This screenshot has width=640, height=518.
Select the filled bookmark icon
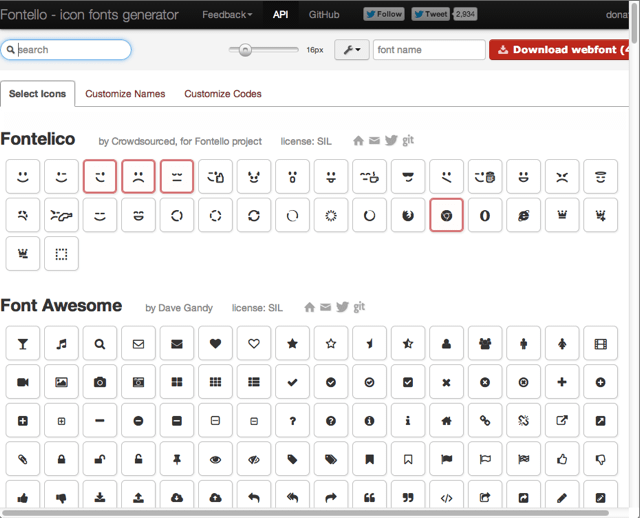point(369,459)
